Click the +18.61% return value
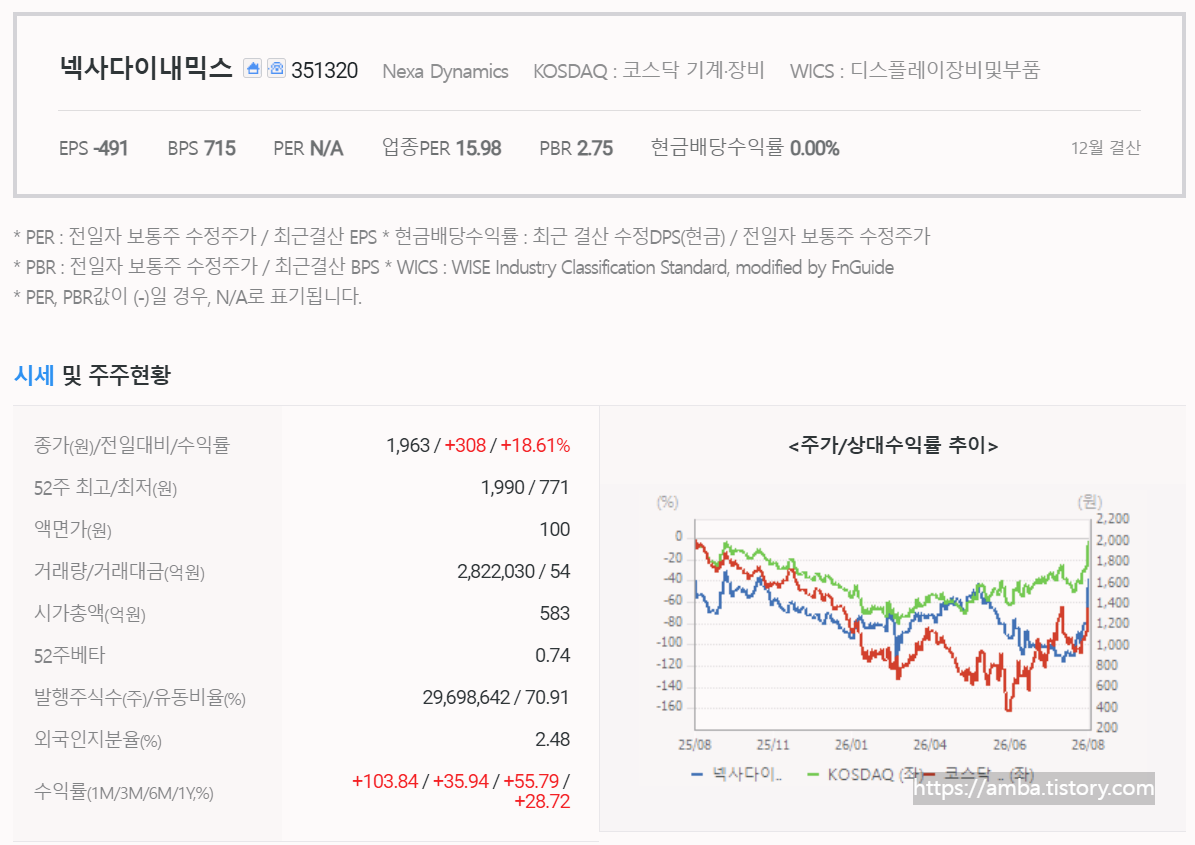Image resolution: width=1195 pixels, height=845 pixels. tap(535, 445)
